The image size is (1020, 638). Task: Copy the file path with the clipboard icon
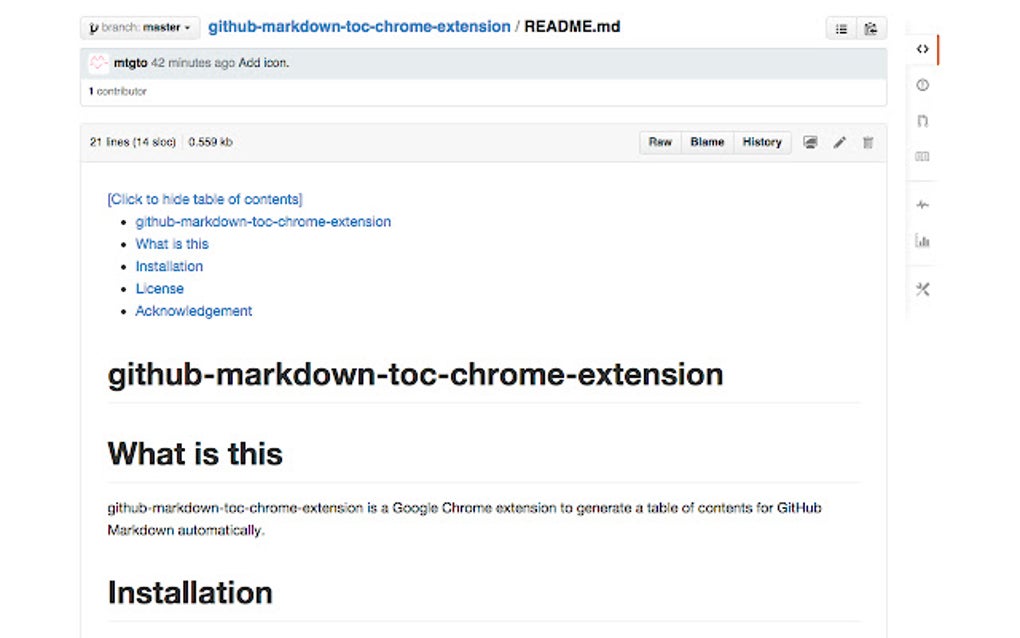pyautogui.click(x=870, y=27)
